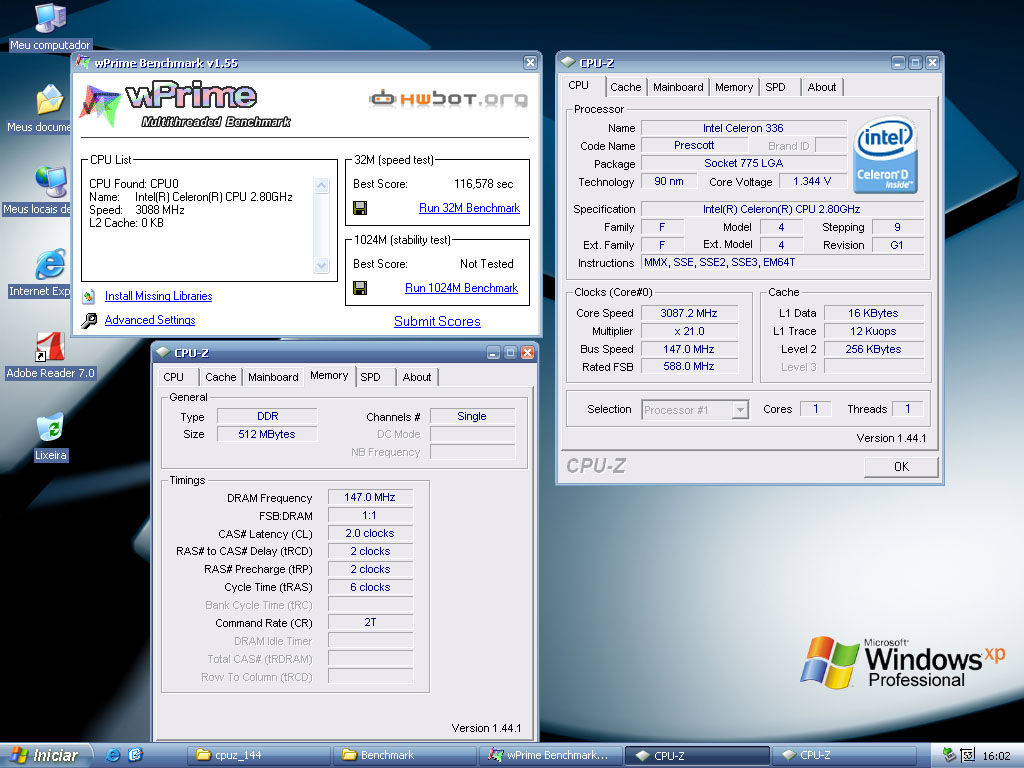Image resolution: width=1024 pixels, height=768 pixels.
Task: Click the second system tray icon
Action: click(967, 756)
